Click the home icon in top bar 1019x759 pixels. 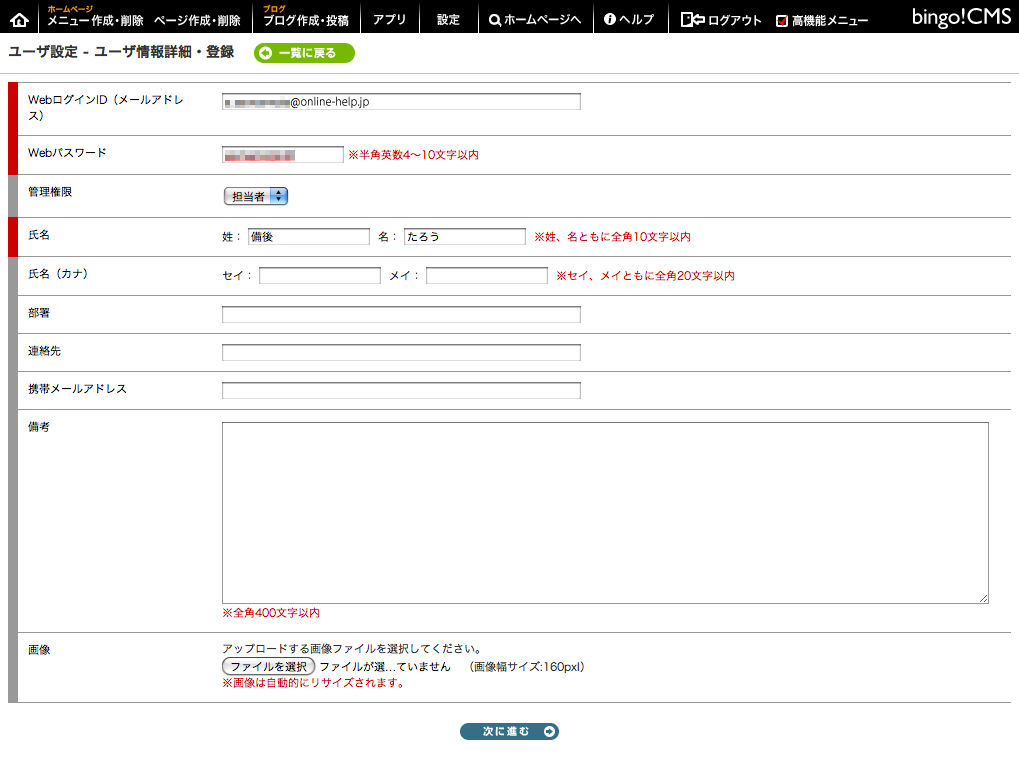click(19, 19)
